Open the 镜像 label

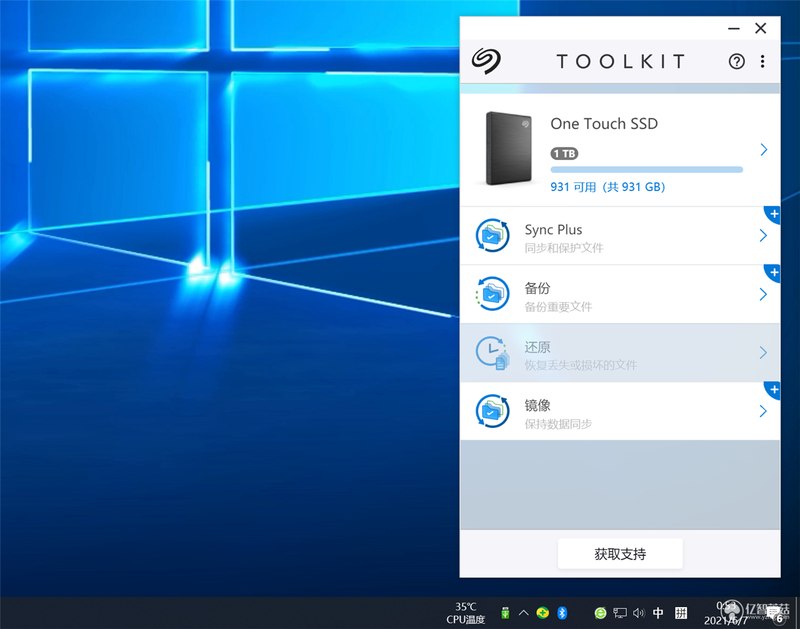click(x=537, y=406)
